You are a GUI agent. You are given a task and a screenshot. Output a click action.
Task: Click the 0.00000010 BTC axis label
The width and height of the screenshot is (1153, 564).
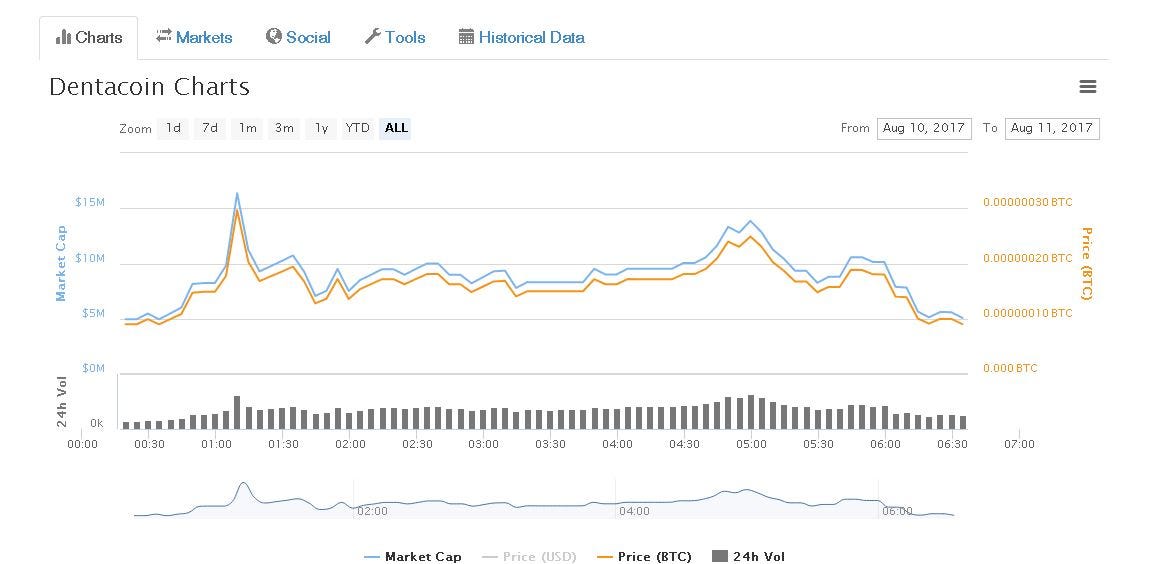coord(1028,313)
